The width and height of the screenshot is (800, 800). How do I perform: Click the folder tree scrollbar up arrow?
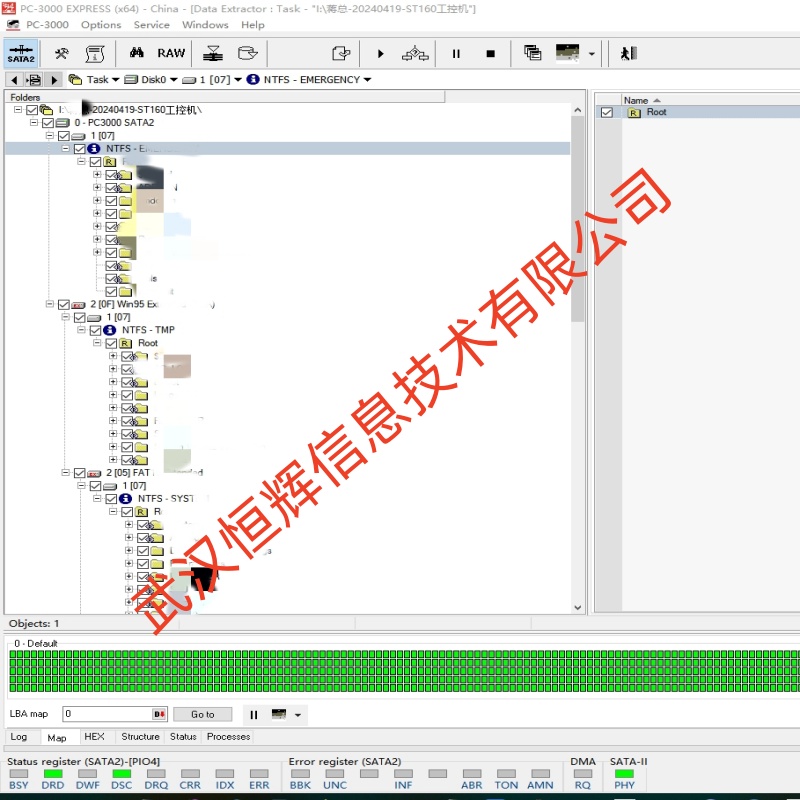(578, 110)
